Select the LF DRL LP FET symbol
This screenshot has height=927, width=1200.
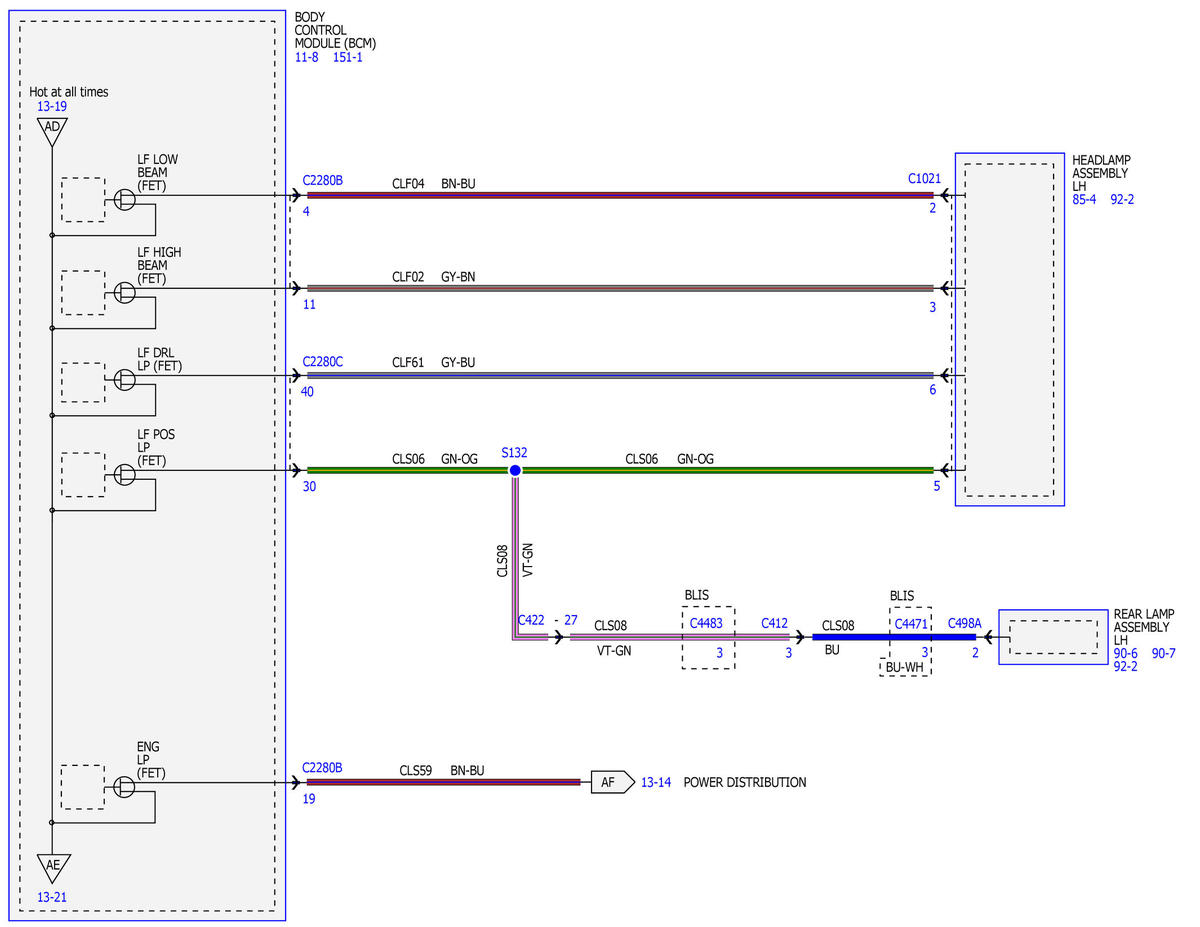click(124, 379)
